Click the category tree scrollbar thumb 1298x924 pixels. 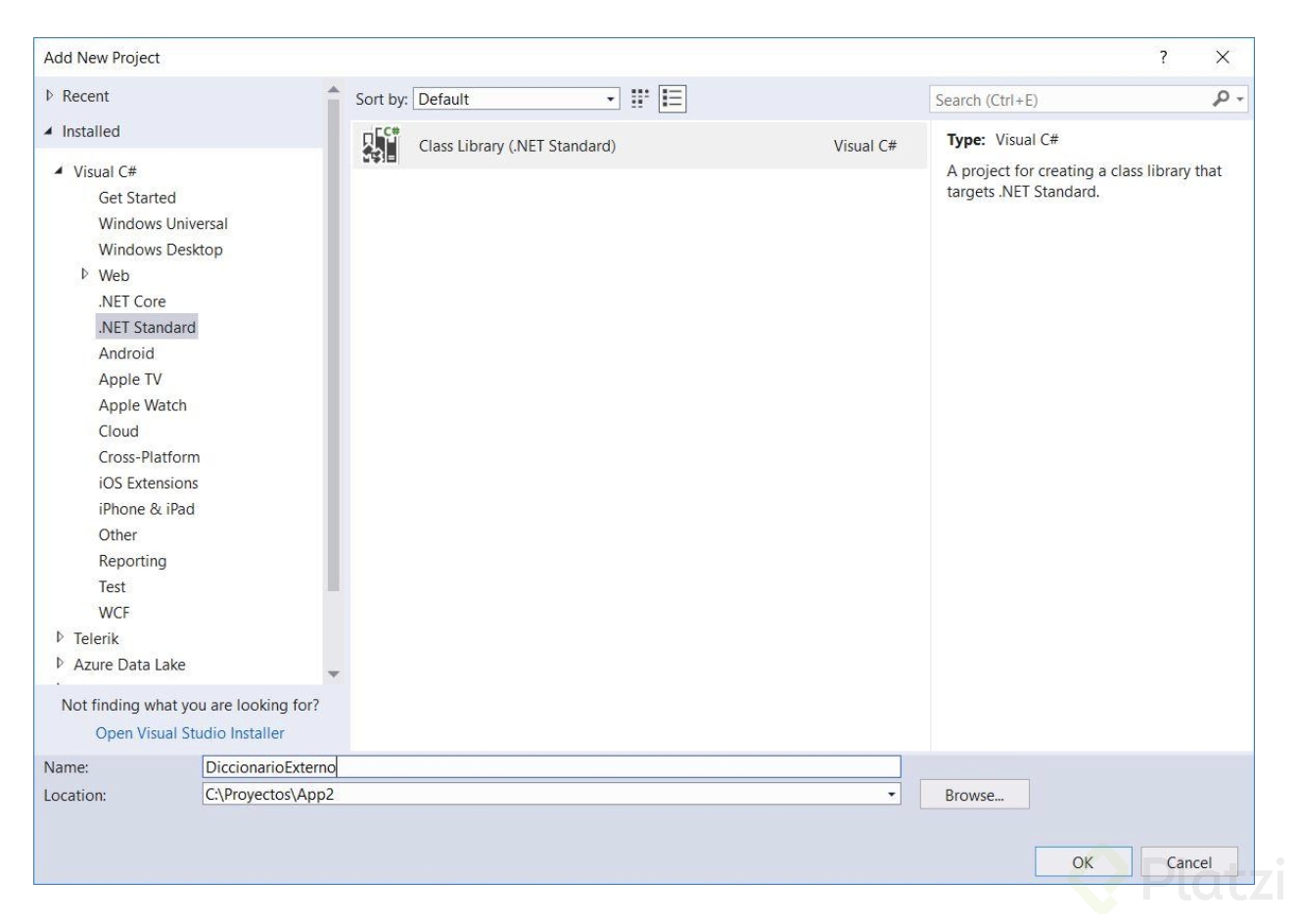333,345
